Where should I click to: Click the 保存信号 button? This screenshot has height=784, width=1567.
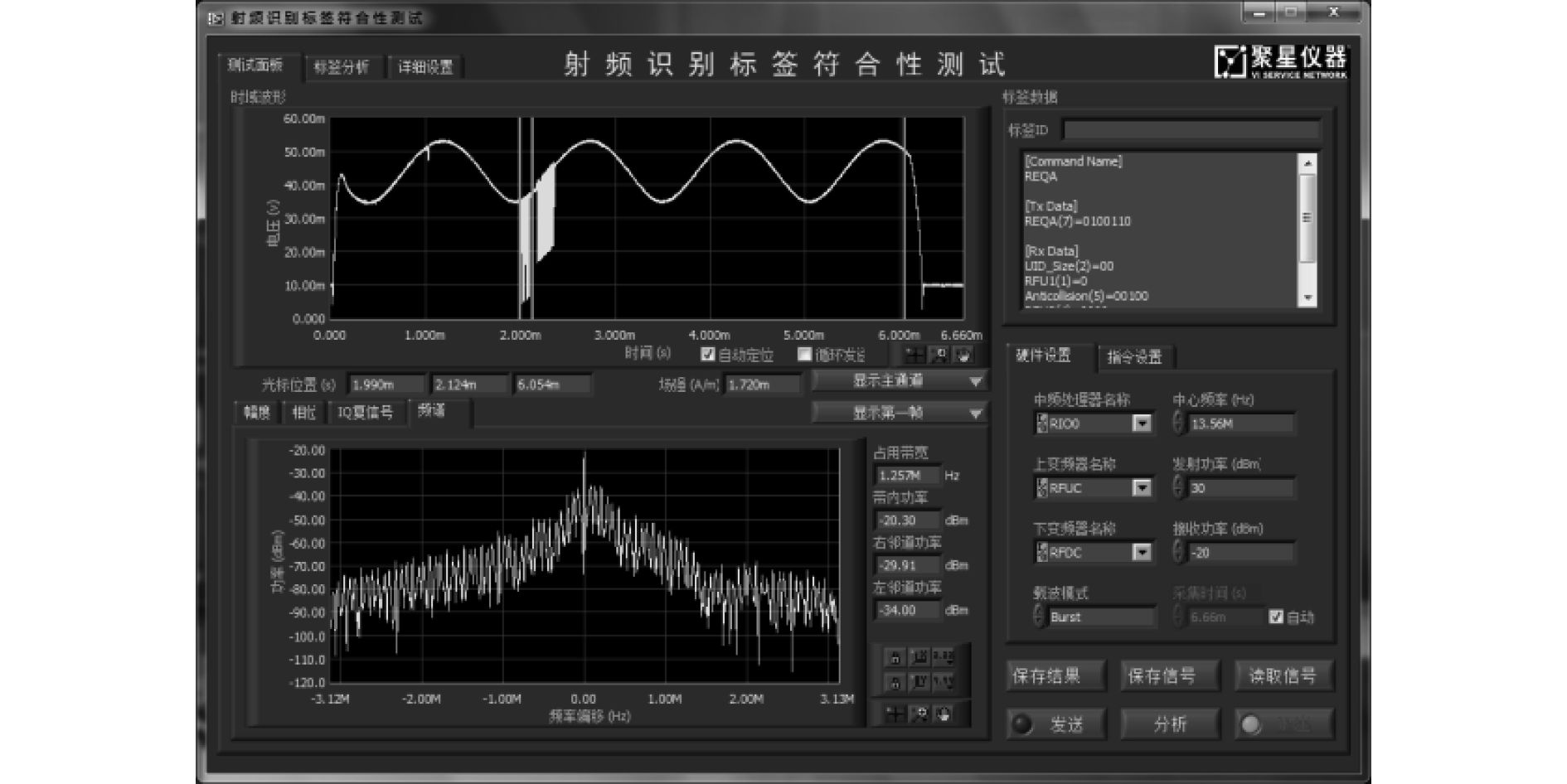click(x=1170, y=676)
